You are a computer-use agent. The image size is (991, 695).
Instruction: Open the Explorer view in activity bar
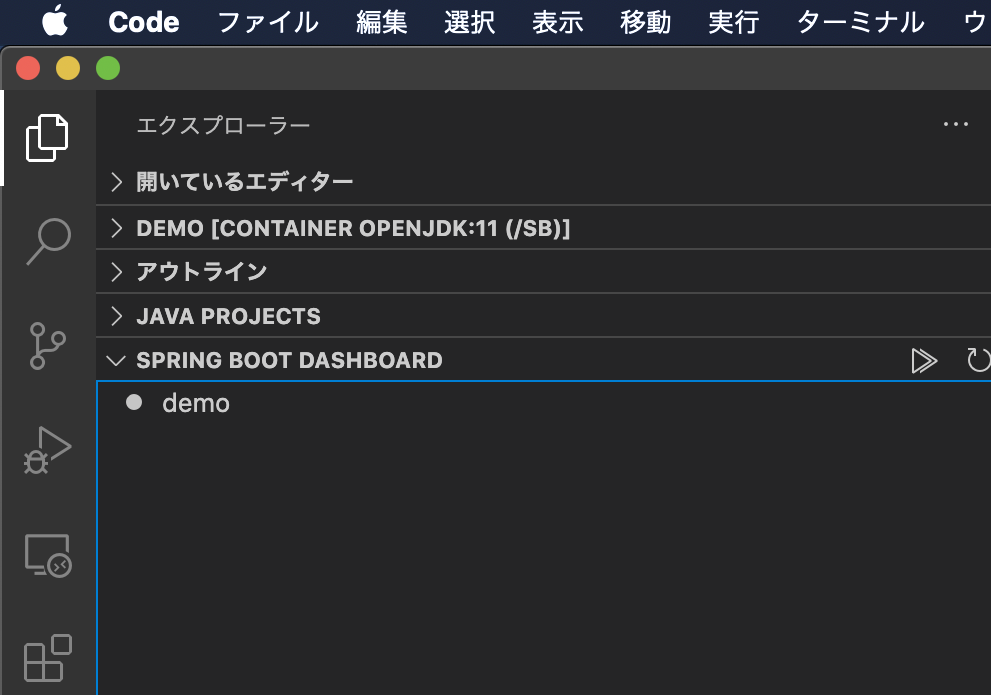[47, 138]
